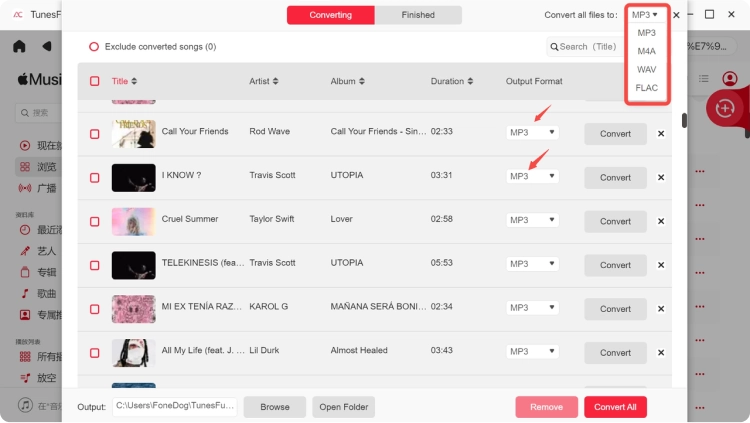
Task: Open the Browse grid sidebar item
Action: (x=38, y=167)
